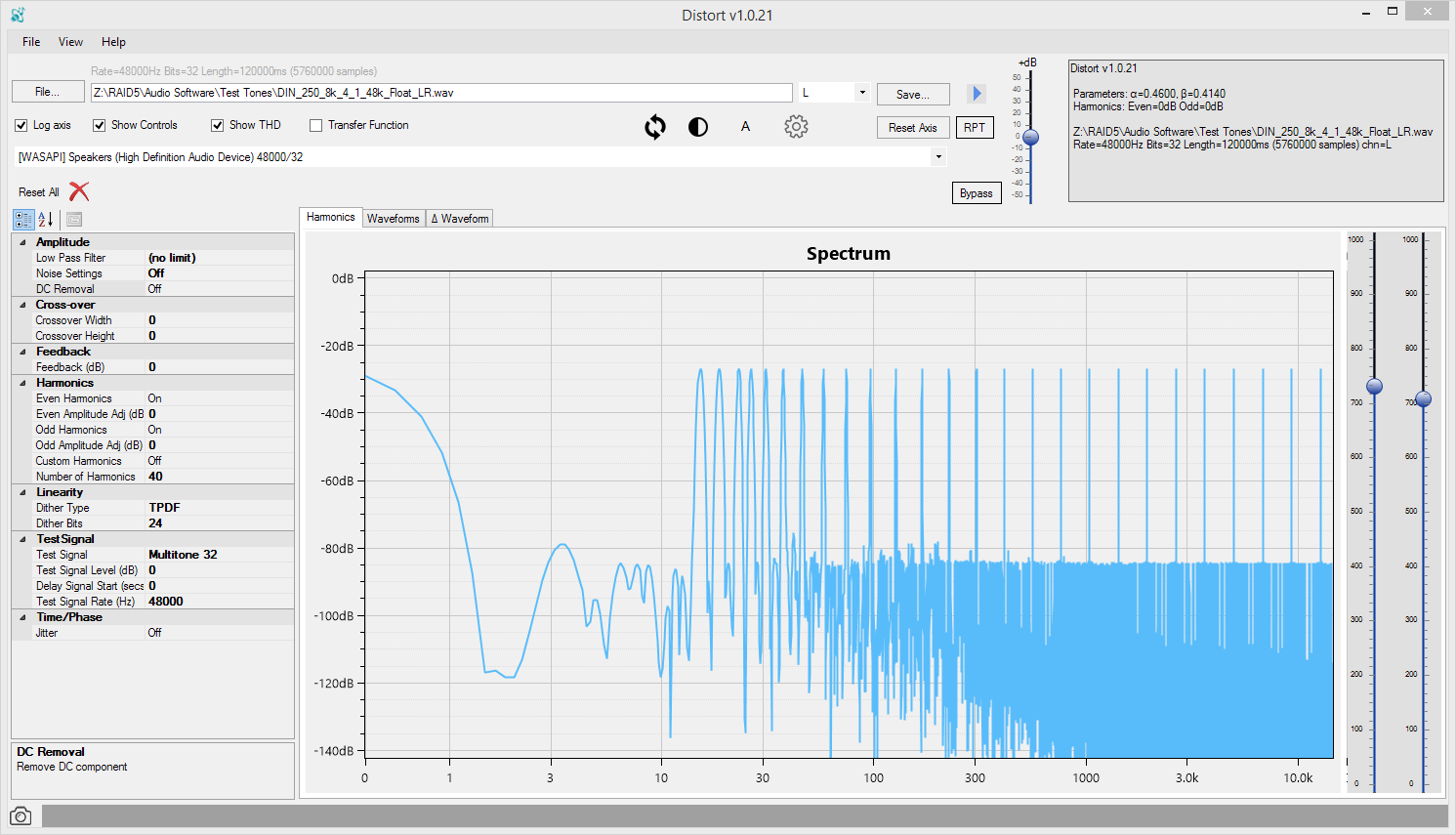Open settings with the gear icon
The height and width of the screenshot is (835, 1456).
tap(797, 126)
